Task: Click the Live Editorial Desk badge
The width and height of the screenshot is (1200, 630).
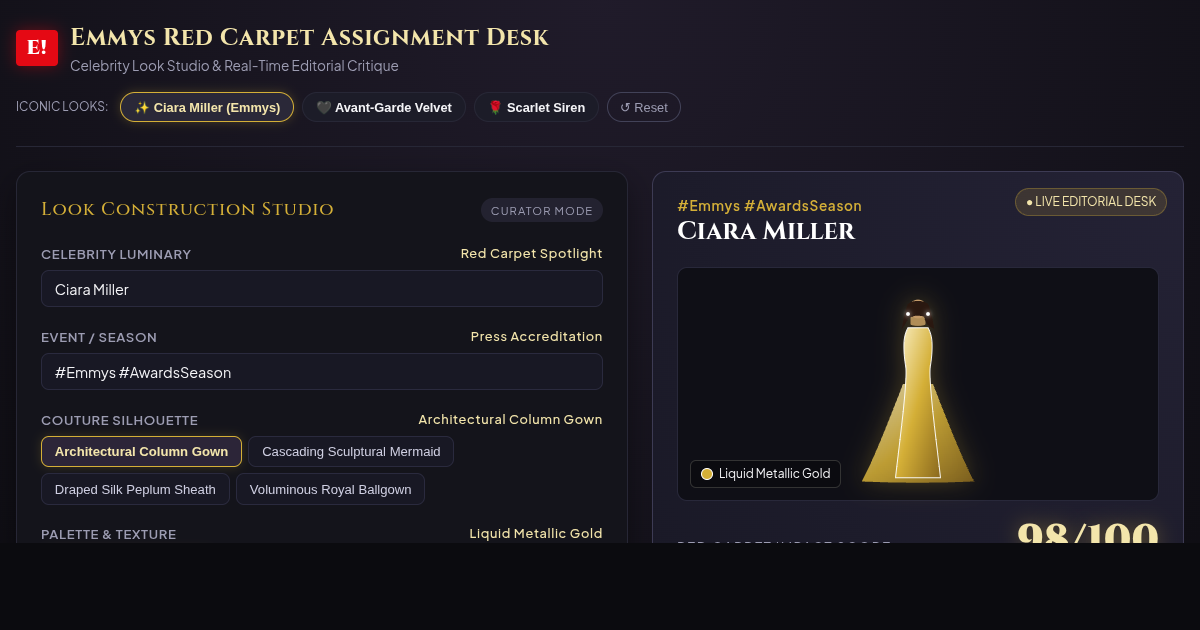Action: click(x=1091, y=202)
